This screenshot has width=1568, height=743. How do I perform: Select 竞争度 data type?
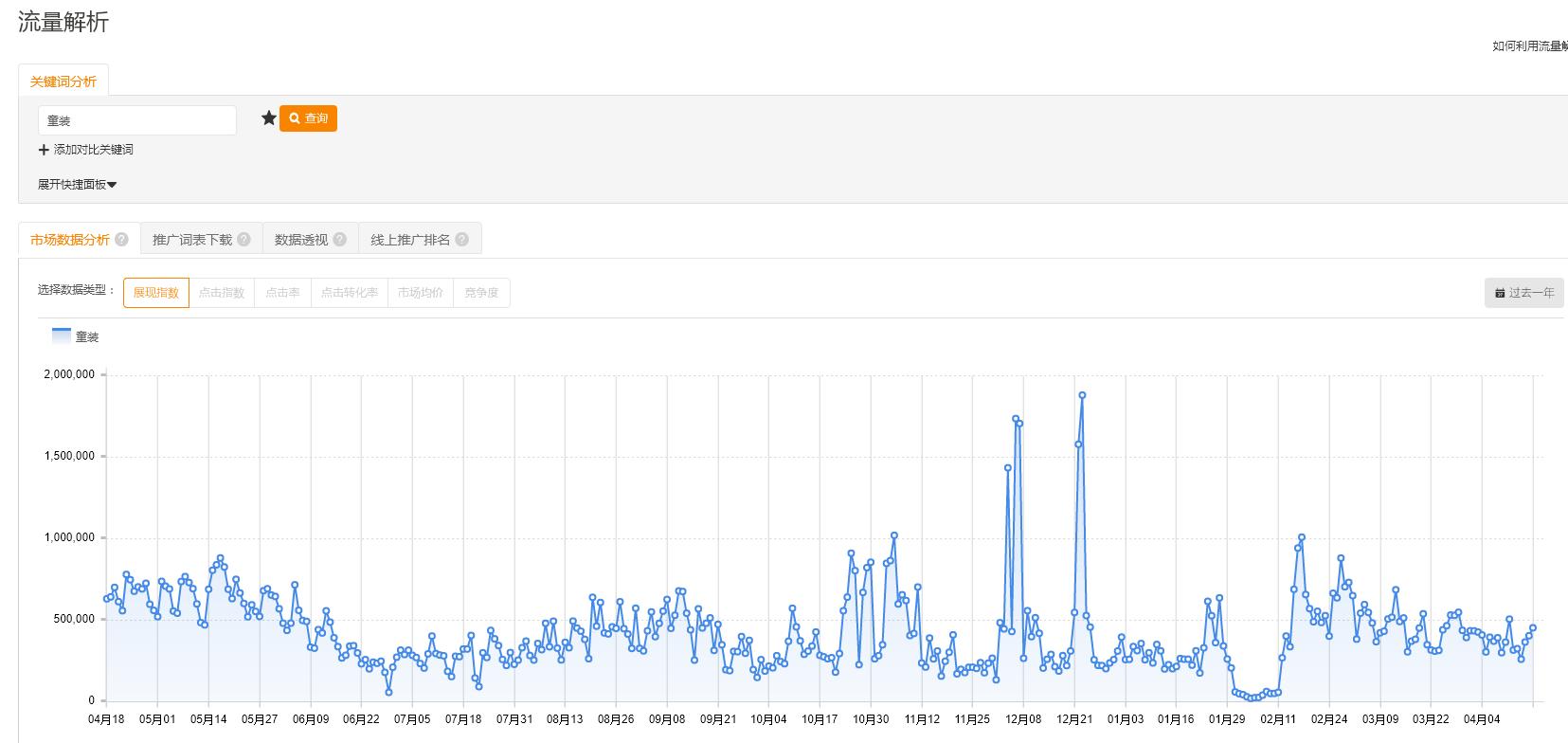481,293
